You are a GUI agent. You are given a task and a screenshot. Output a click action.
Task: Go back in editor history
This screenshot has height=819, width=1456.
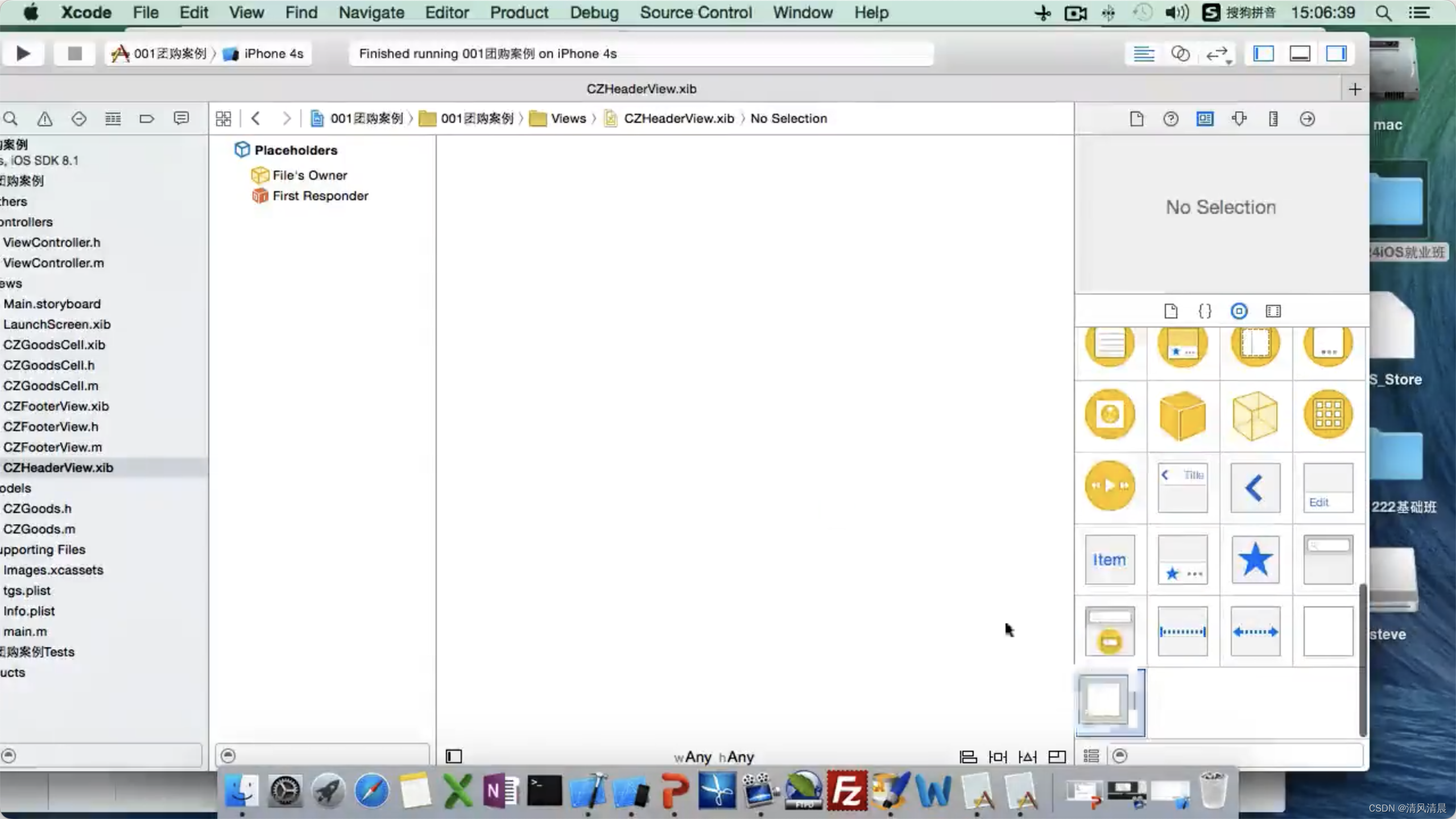coord(255,118)
